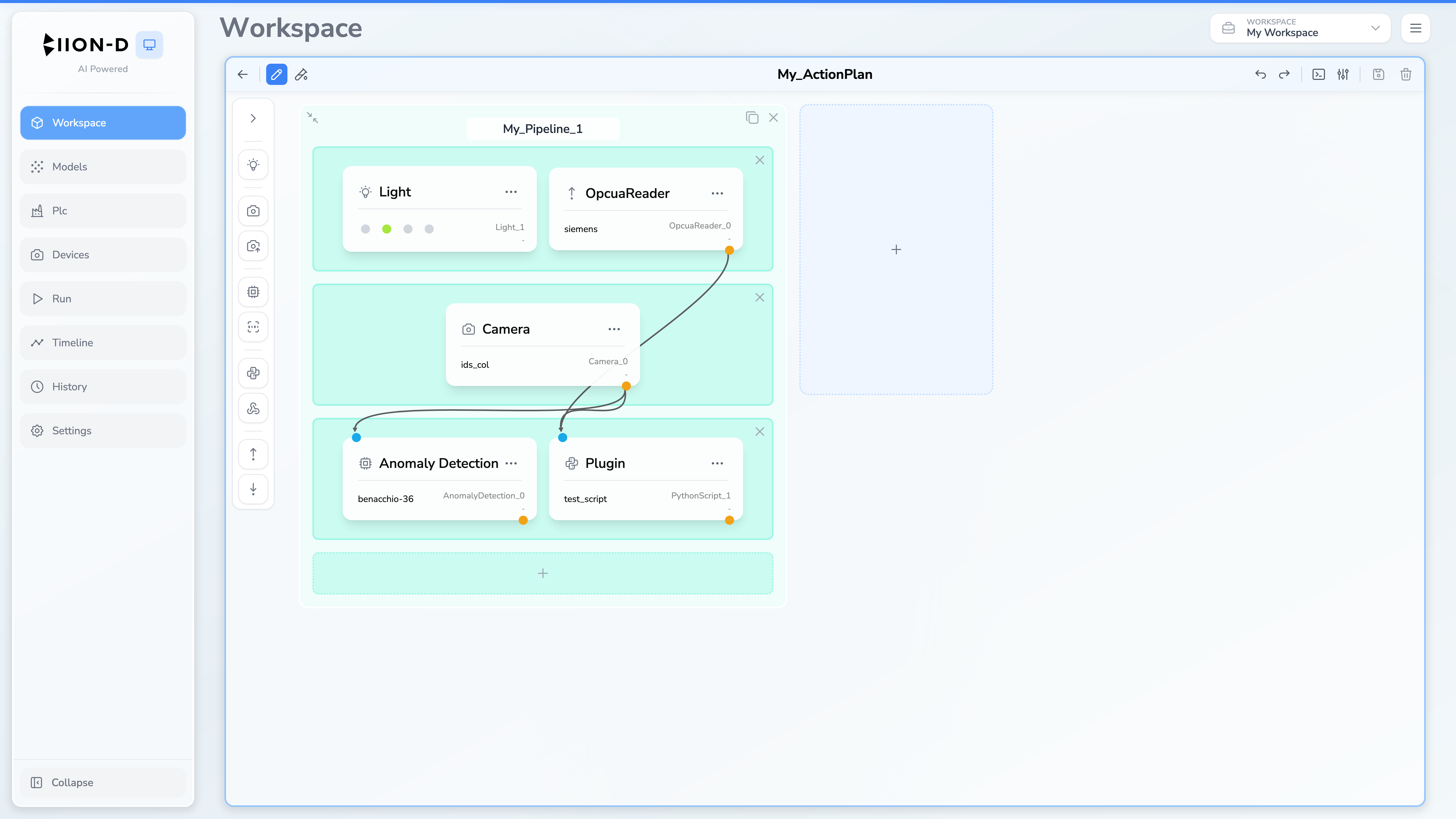The image size is (1456, 819).
Task: Open Settings in the sidebar
Action: coord(103,431)
